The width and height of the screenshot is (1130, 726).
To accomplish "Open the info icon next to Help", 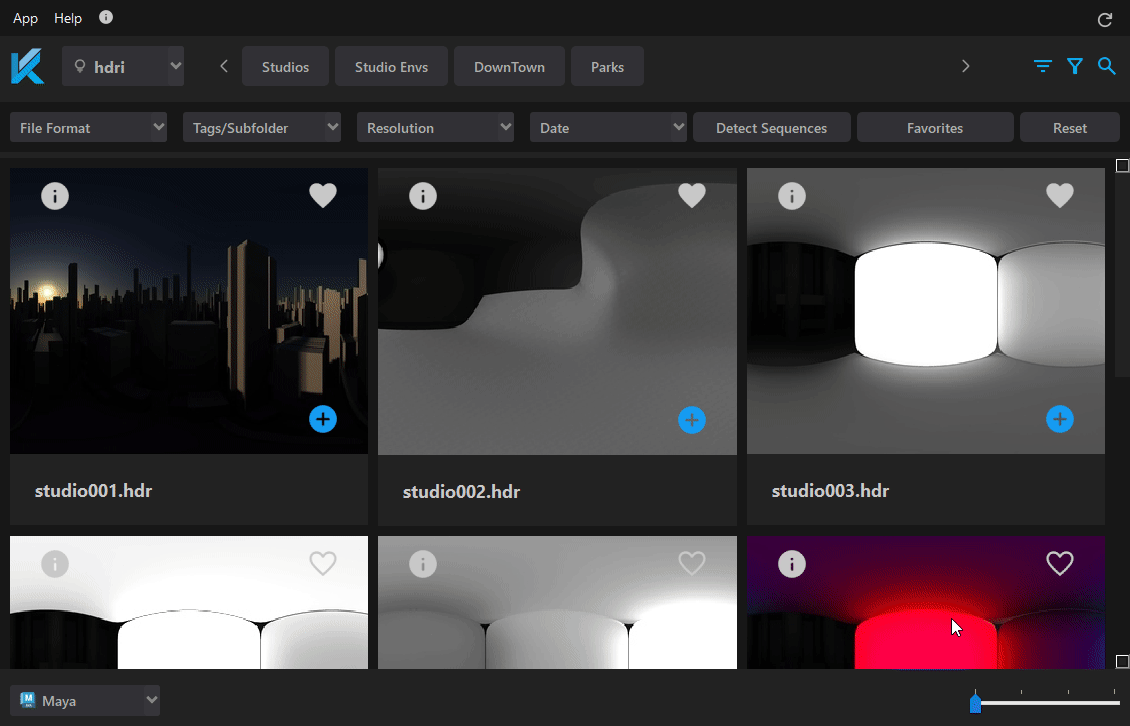I will click(106, 17).
